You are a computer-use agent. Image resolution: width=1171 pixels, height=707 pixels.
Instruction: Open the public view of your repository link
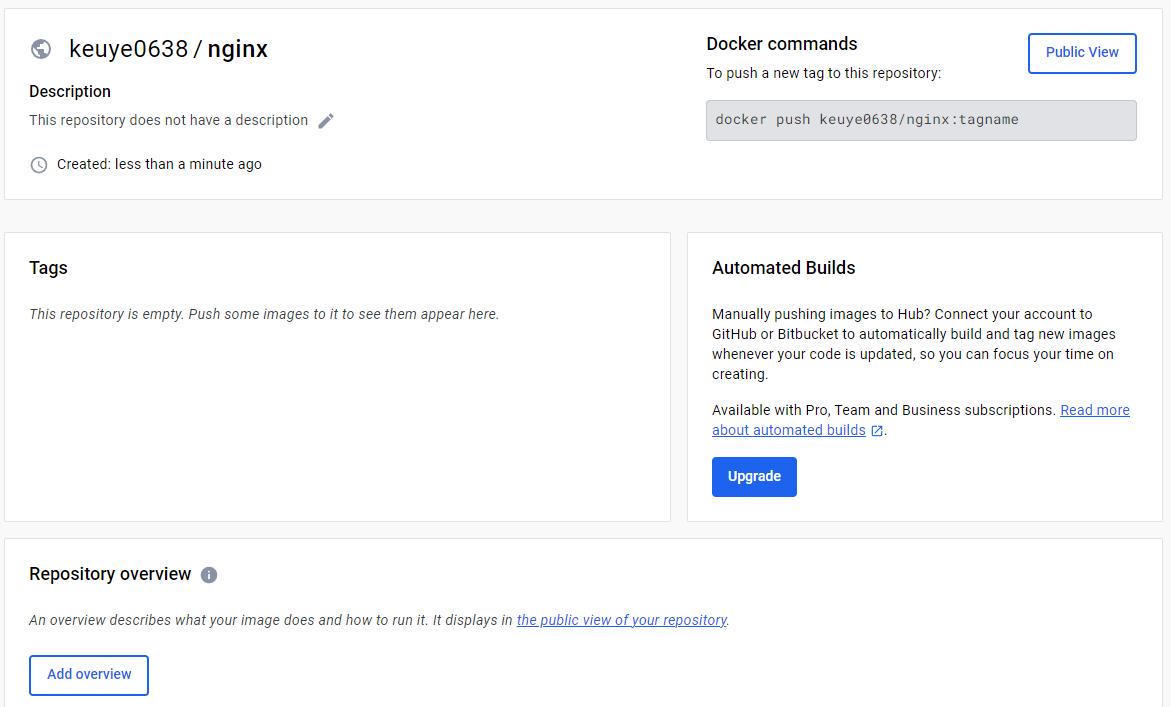621,620
